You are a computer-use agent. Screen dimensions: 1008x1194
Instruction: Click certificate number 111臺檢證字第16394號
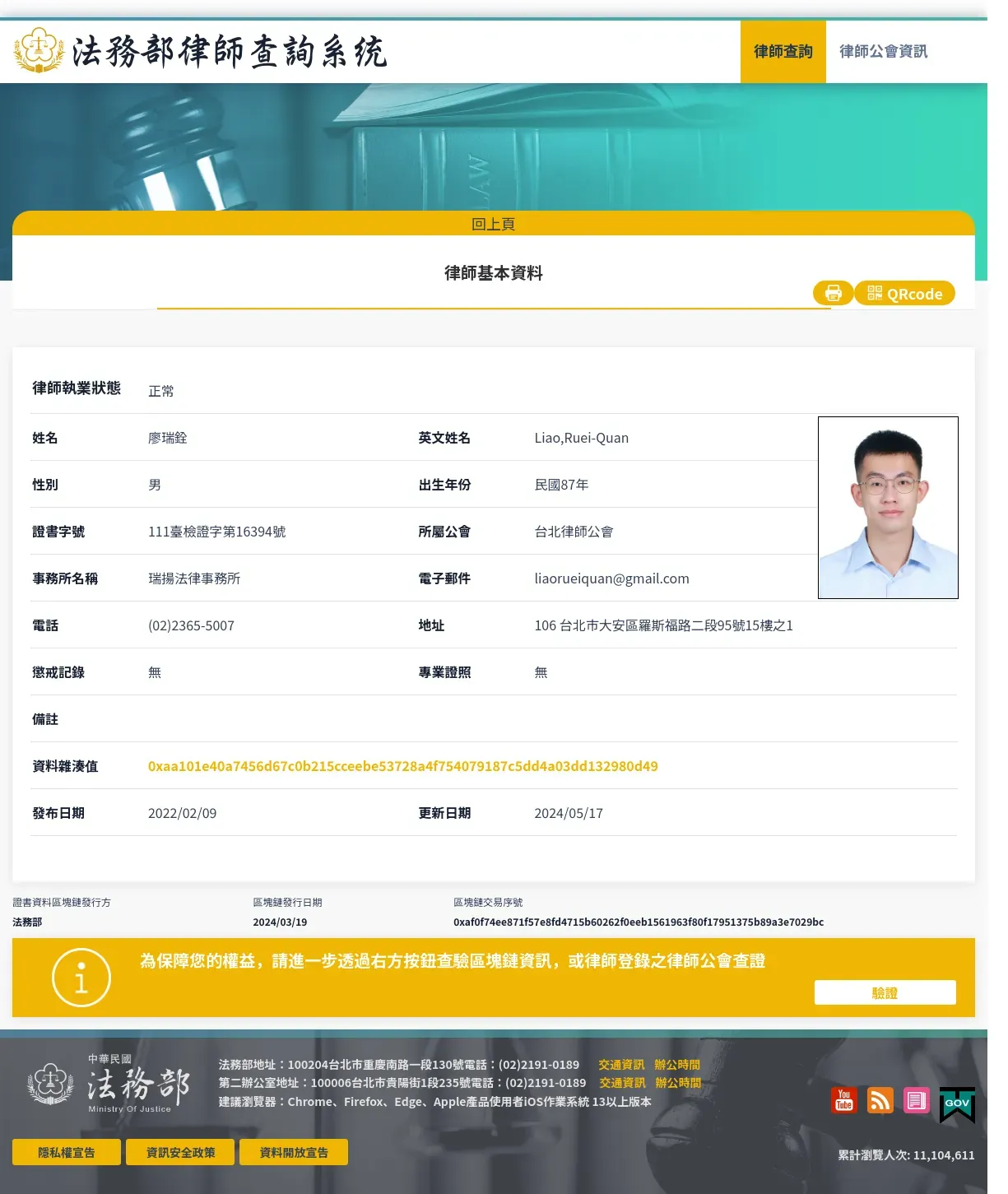(216, 532)
